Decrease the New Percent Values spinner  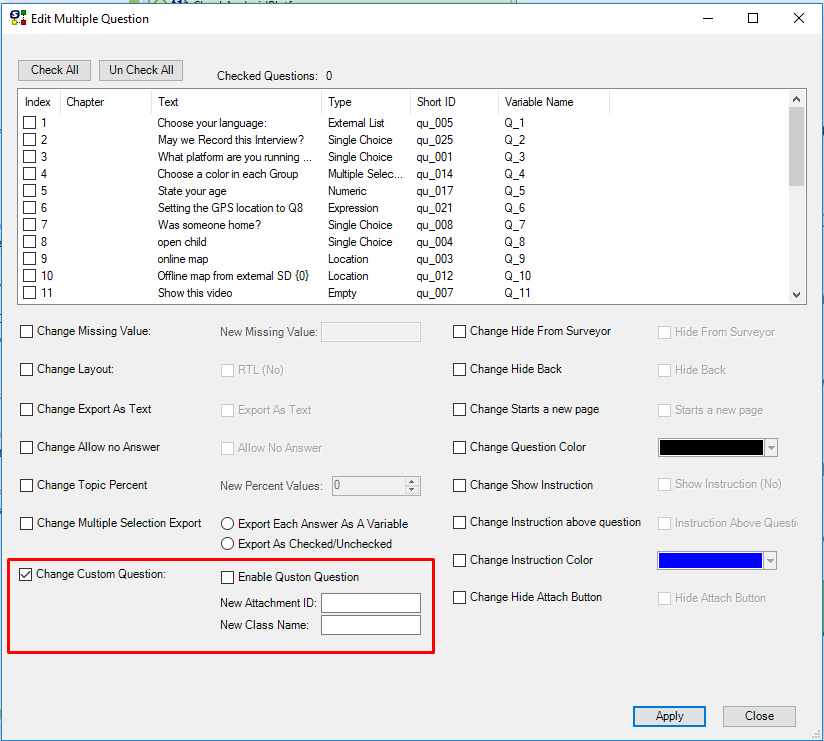(412, 490)
